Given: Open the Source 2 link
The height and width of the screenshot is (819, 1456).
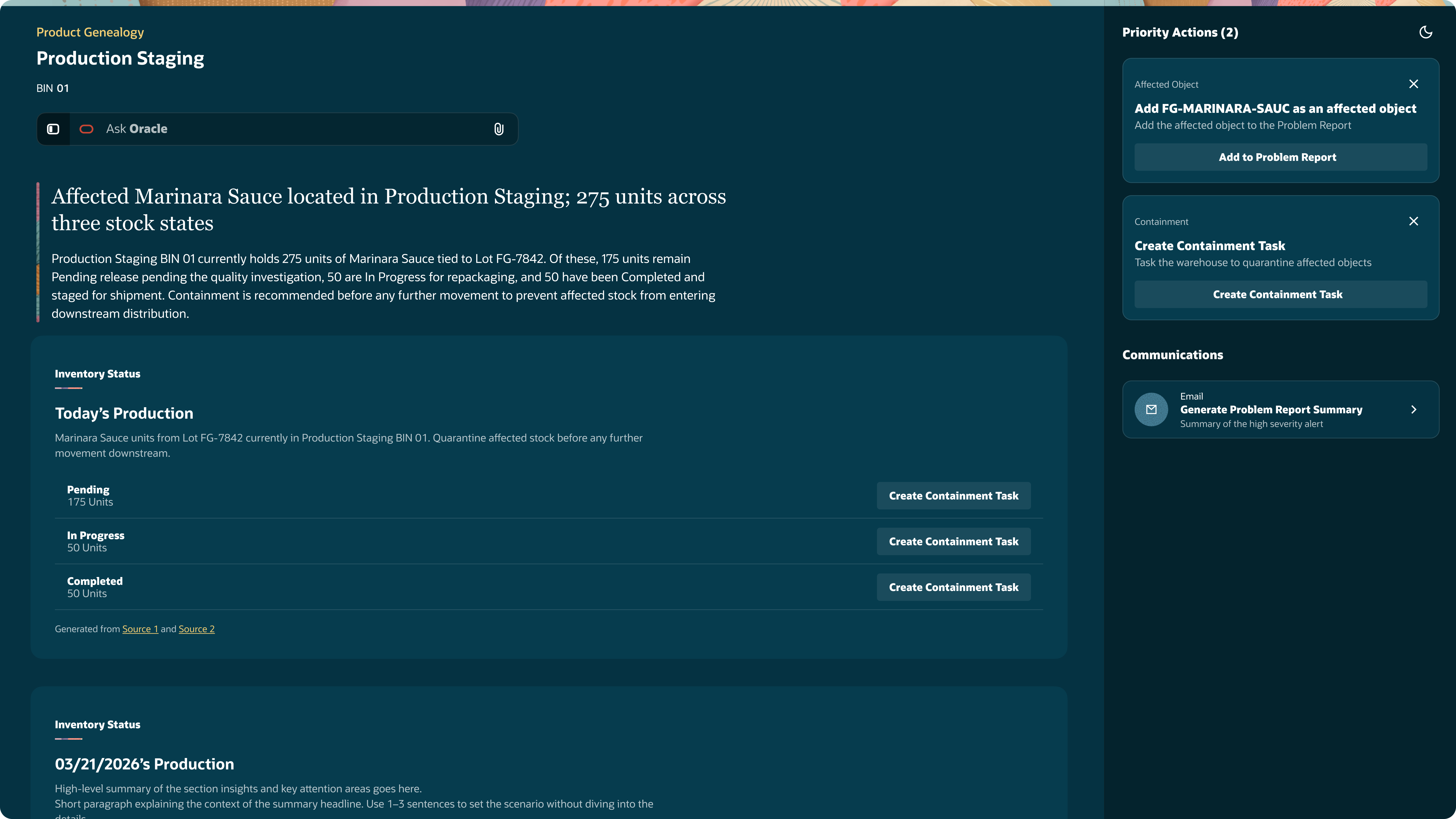Looking at the screenshot, I should click(x=197, y=629).
